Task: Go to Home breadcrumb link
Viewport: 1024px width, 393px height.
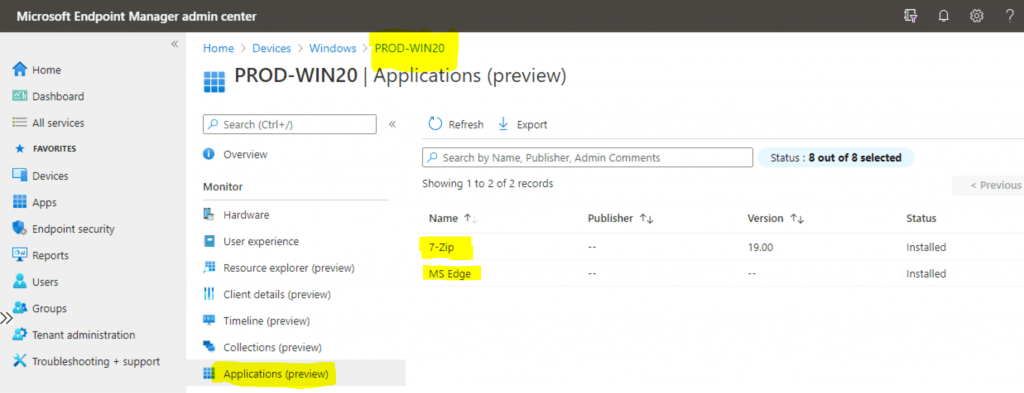Action: [218, 48]
